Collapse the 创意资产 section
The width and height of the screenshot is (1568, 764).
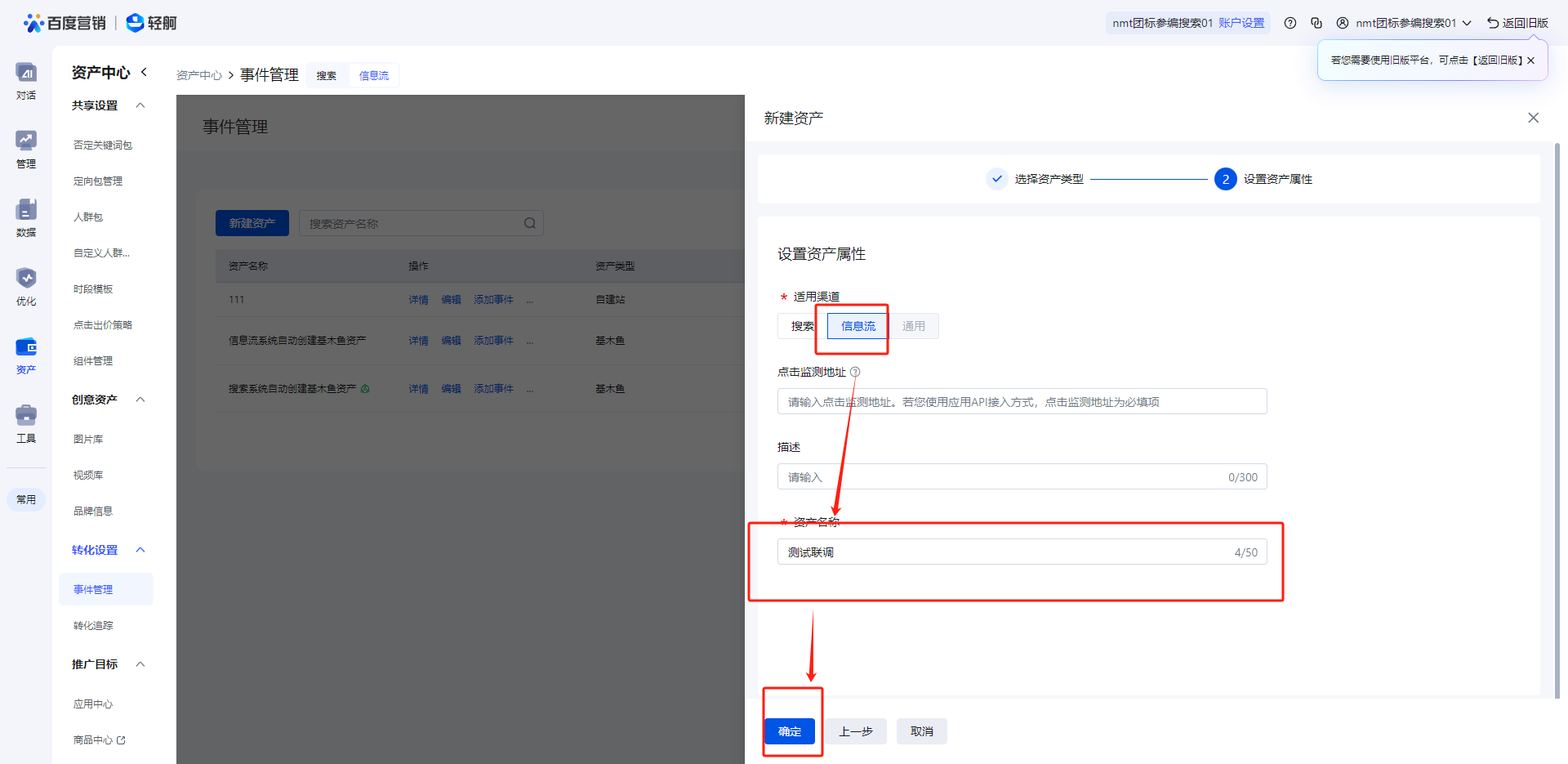140,400
